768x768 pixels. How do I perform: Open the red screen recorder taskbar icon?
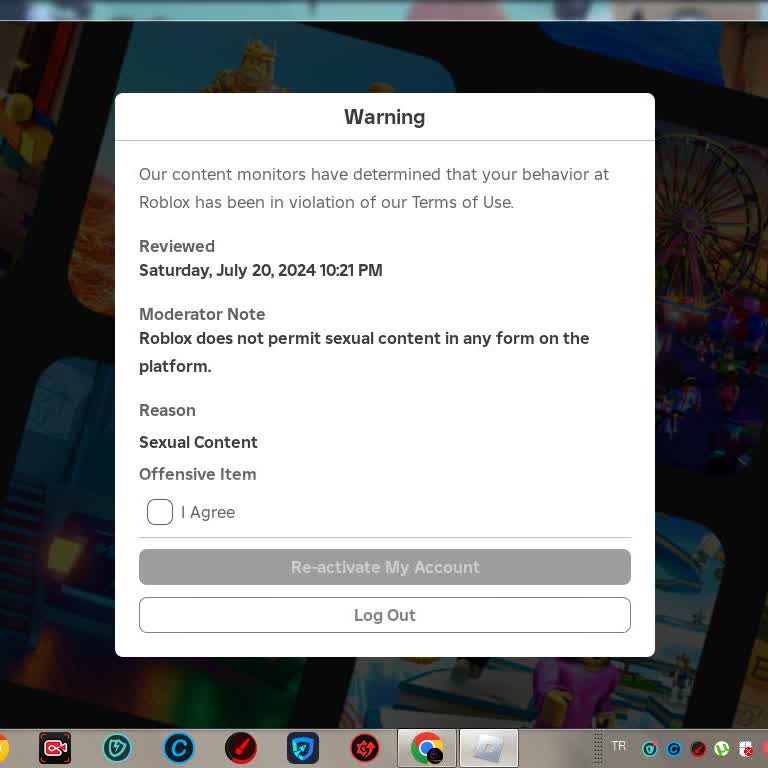pos(55,748)
